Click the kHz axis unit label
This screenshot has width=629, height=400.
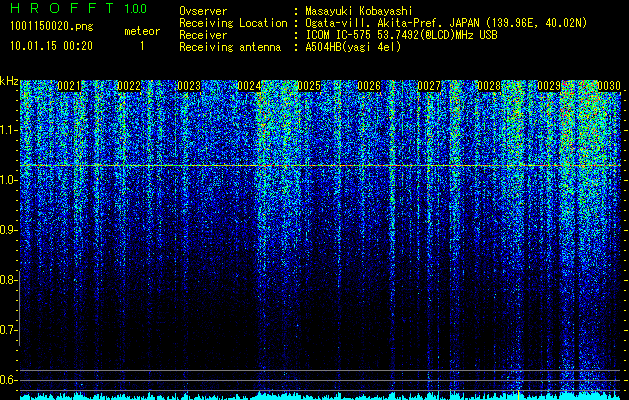click(9, 81)
